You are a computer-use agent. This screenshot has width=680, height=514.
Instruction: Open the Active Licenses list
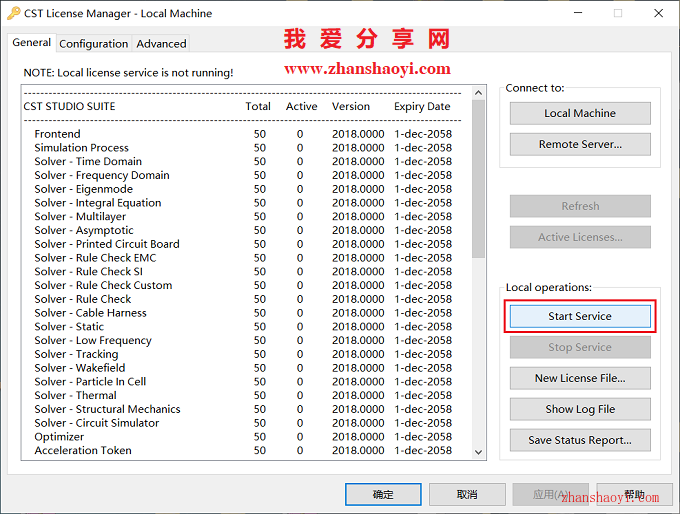580,237
